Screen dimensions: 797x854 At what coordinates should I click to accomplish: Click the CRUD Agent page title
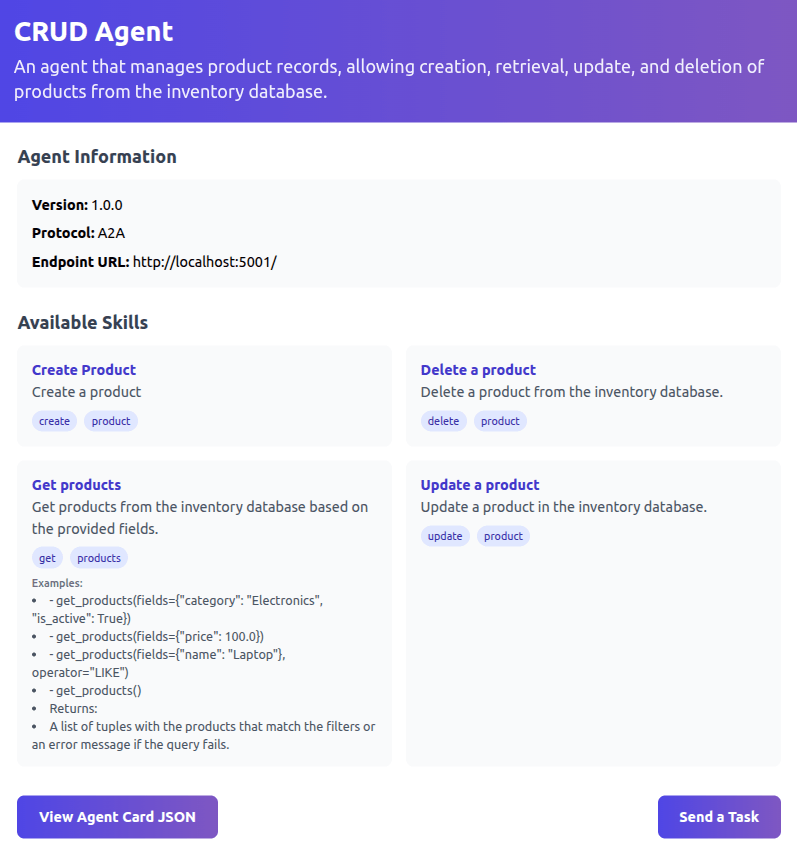pos(94,31)
